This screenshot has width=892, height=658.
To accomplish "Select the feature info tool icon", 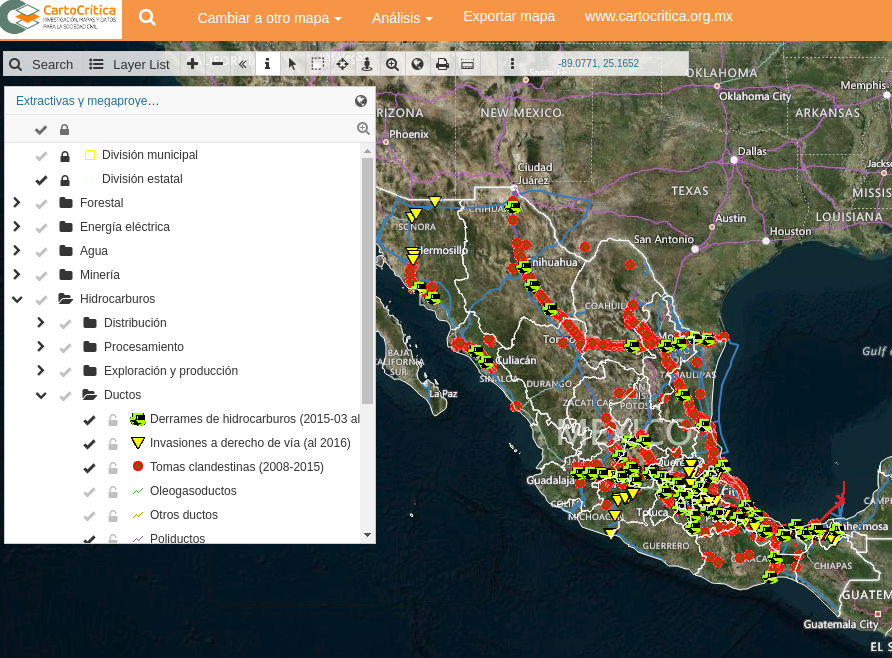I will coord(267,64).
